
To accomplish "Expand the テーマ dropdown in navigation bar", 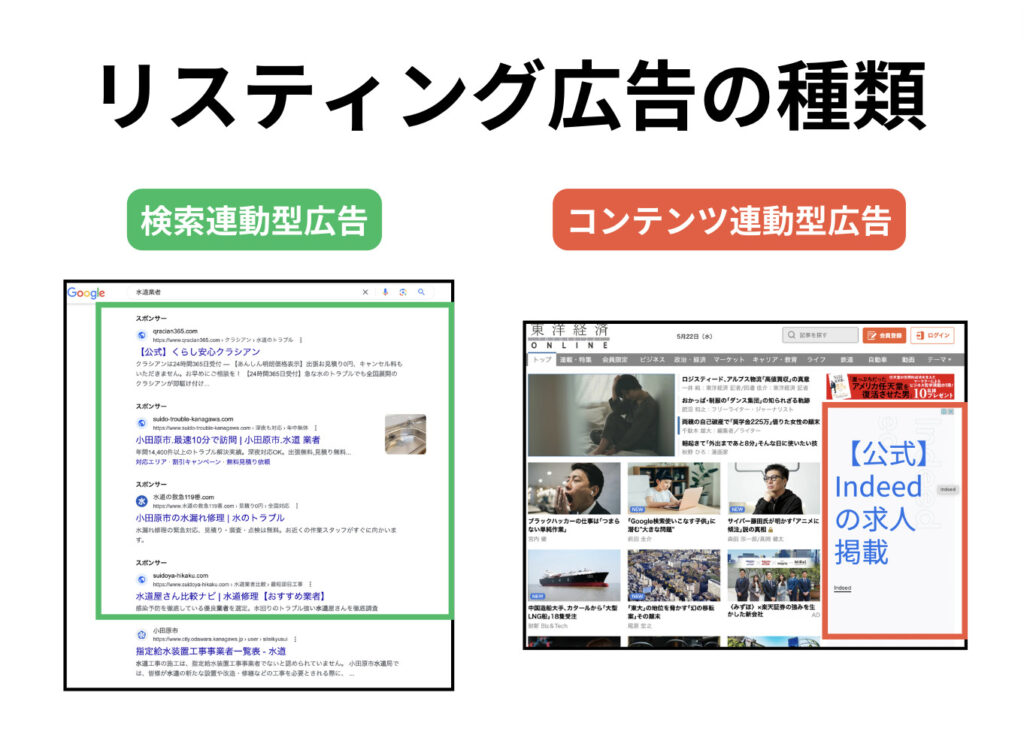I will [940, 359].
